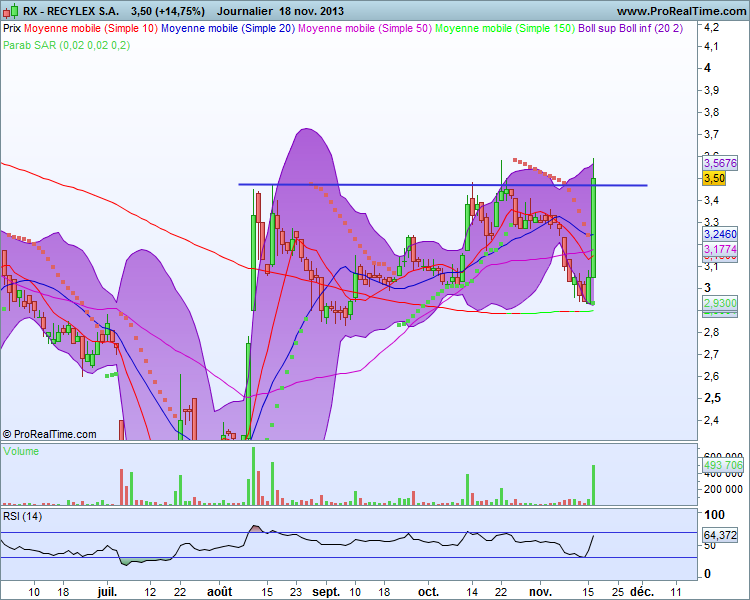Click the RSI (14) panel label
Viewport: 750px width, 600px height.
22,516
